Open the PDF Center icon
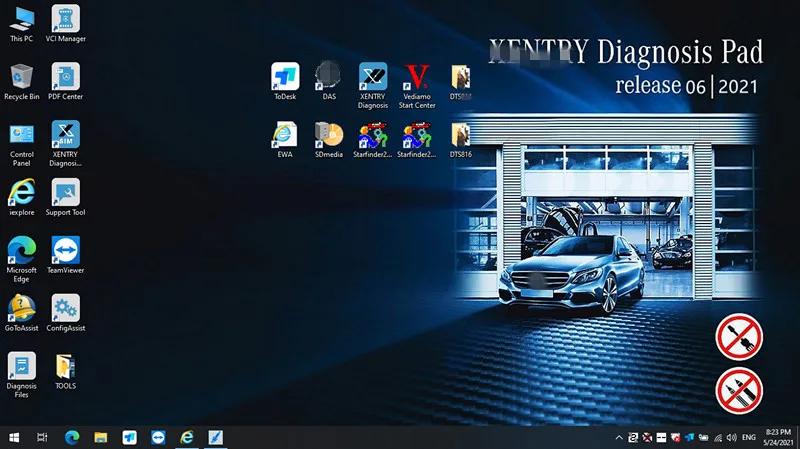The width and height of the screenshot is (800, 449). 65,81
